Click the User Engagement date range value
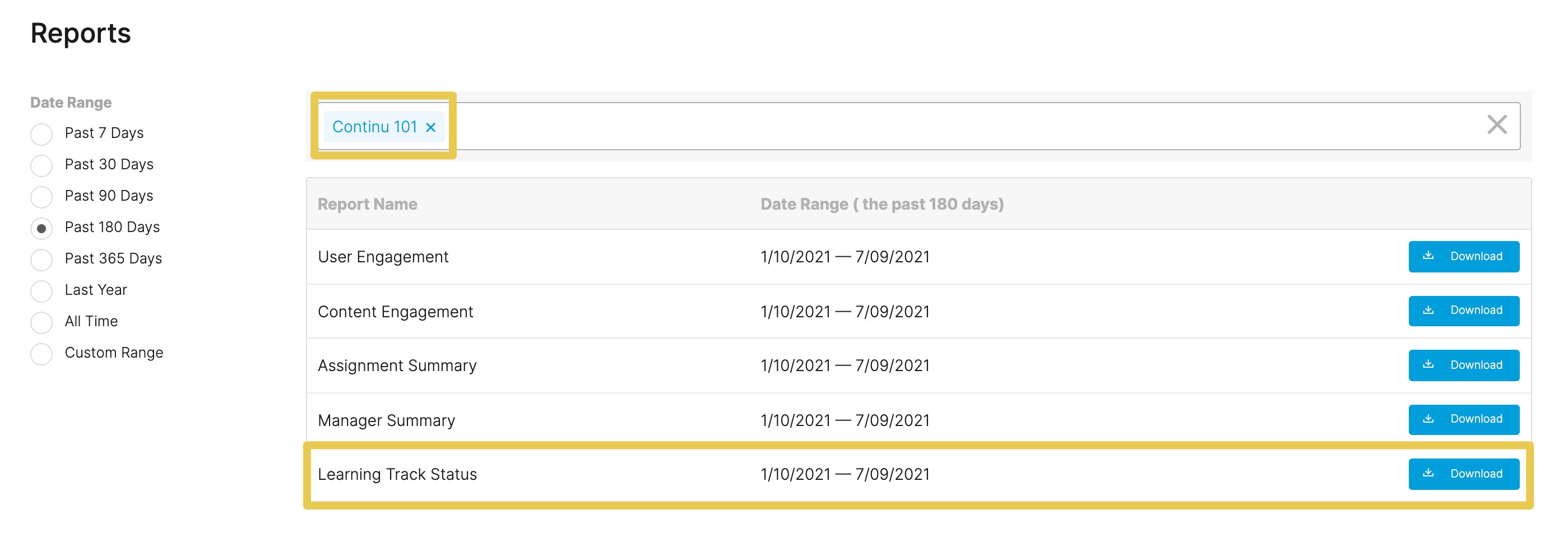The image size is (1568, 537). [845, 257]
